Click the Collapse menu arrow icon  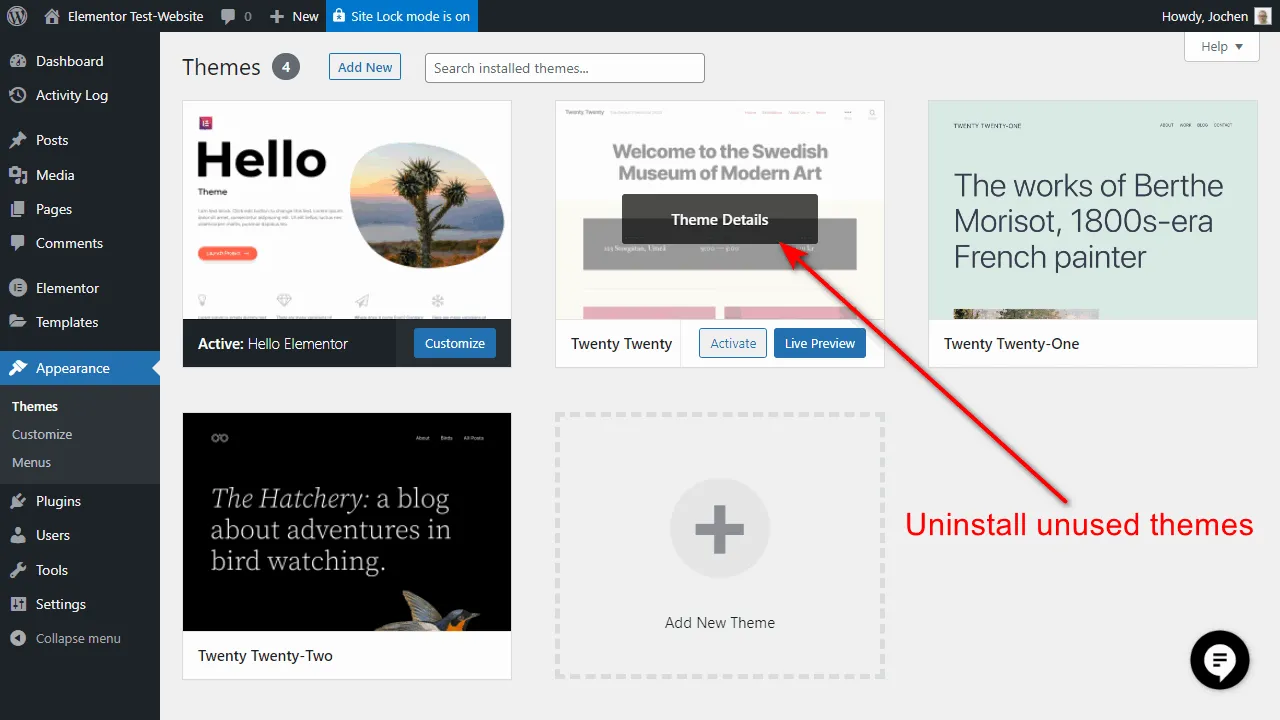(18, 638)
